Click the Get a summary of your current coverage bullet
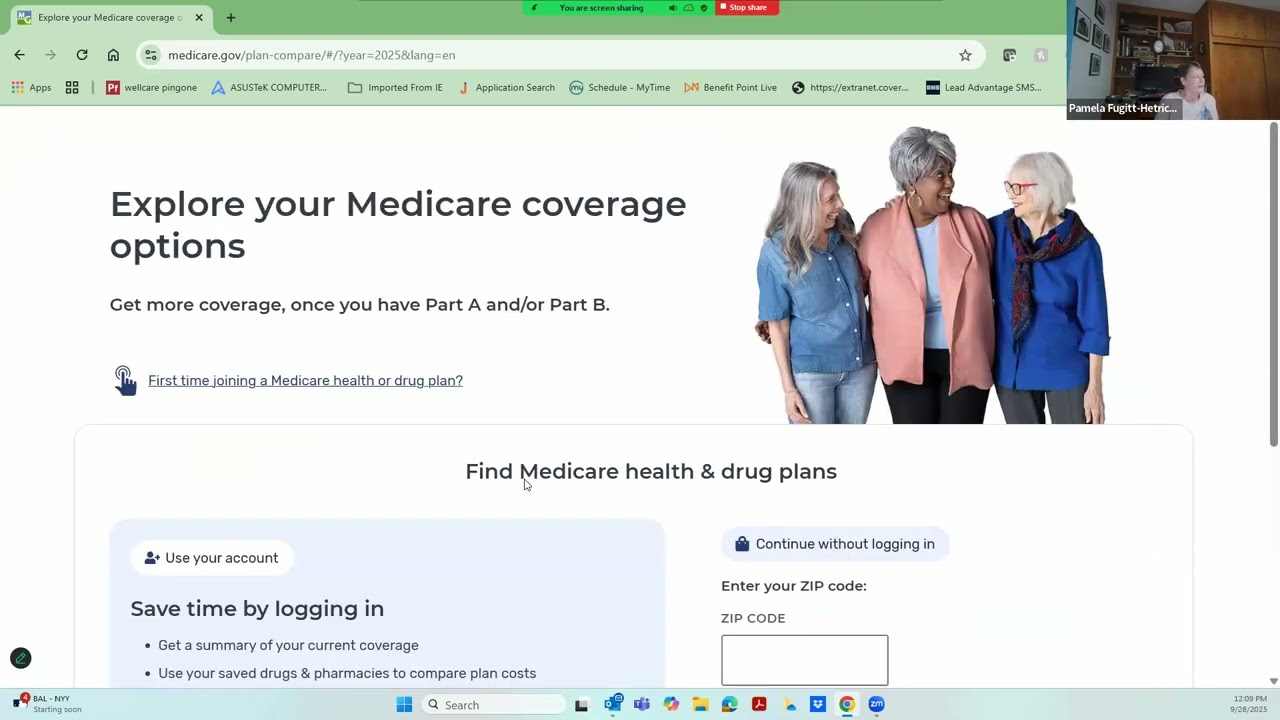The image size is (1280, 720). click(x=288, y=645)
